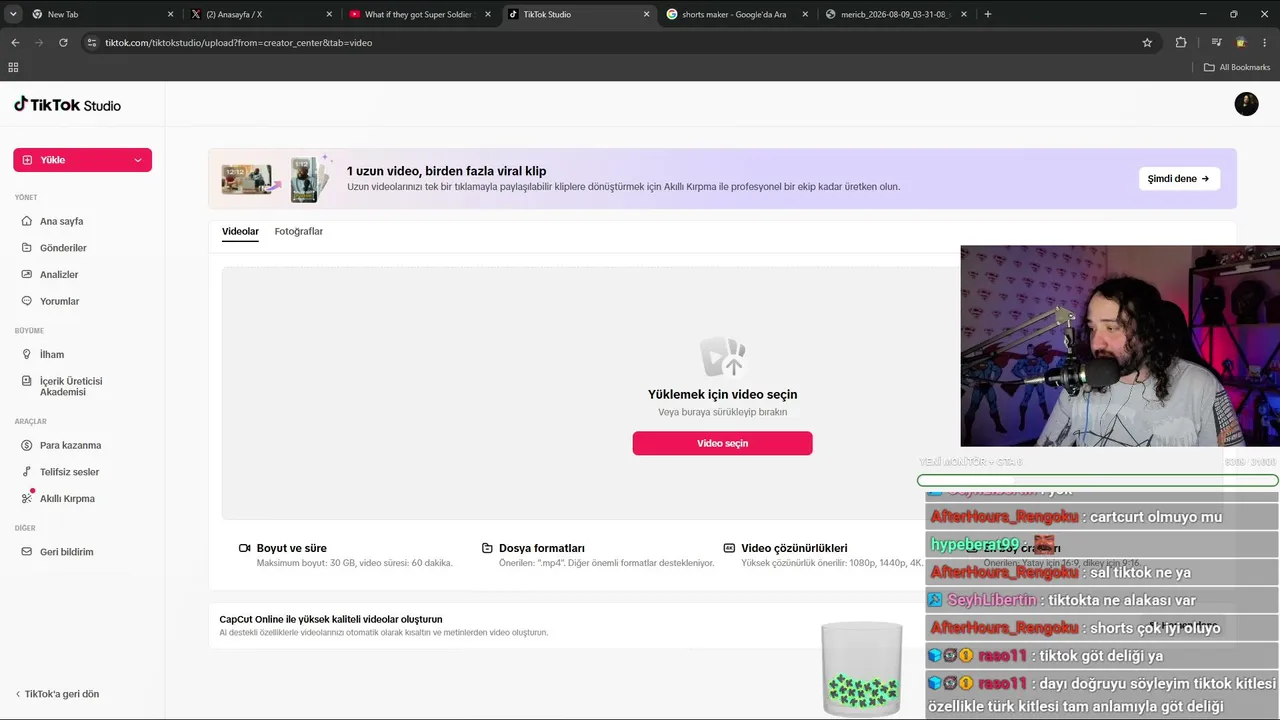Click the banner title 1 uzun video
The width and height of the screenshot is (1280, 720).
pos(446,171)
